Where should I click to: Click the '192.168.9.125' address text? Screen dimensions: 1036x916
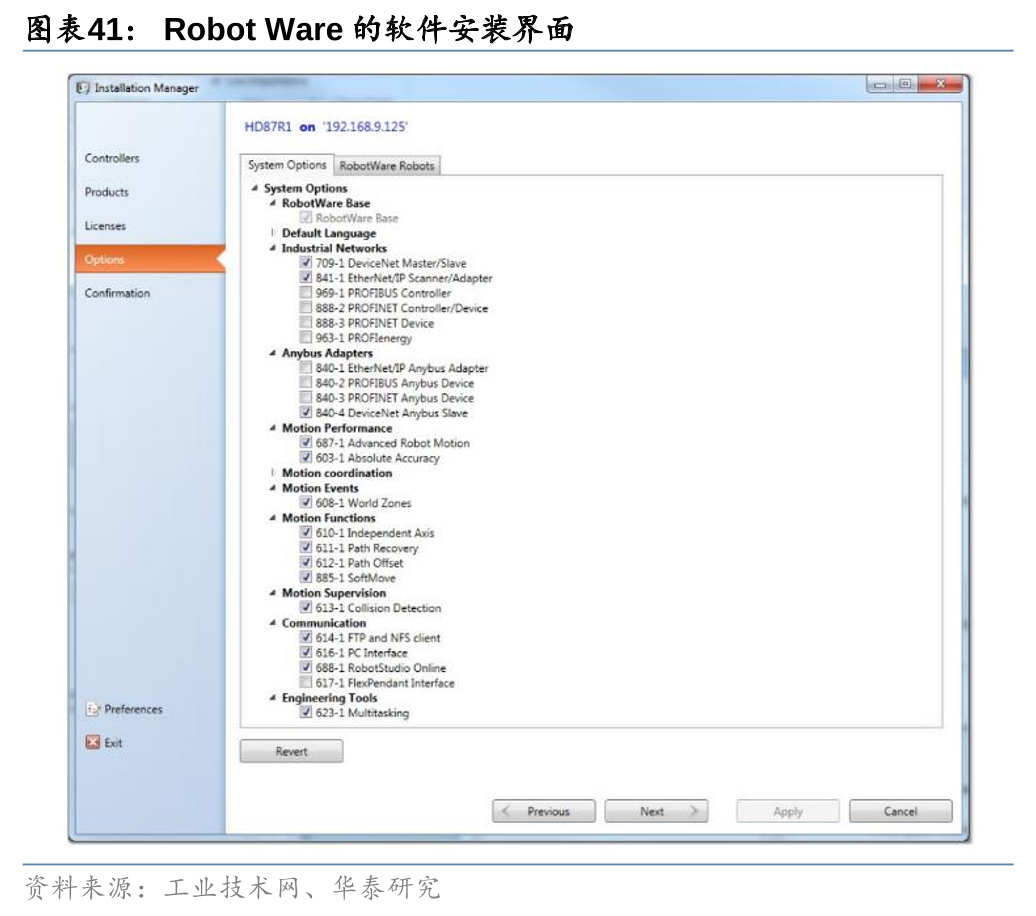[365, 127]
